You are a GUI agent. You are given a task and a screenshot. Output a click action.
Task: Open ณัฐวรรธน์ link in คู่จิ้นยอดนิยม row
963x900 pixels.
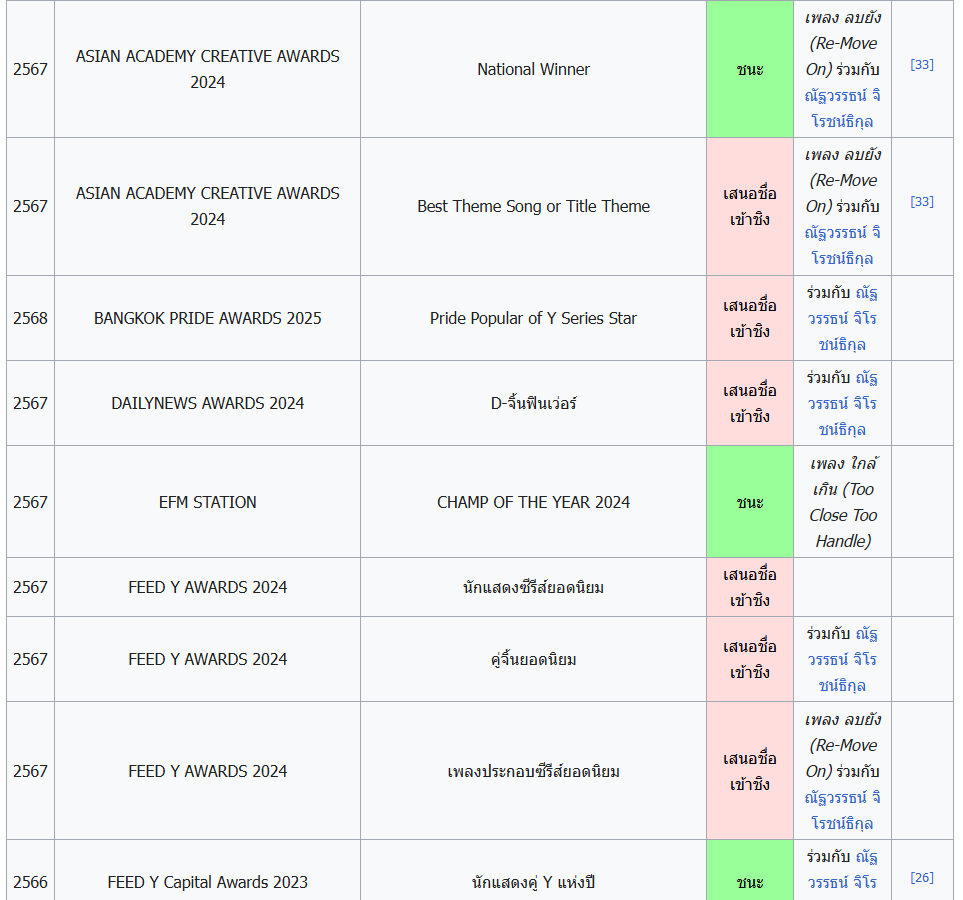(843, 660)
